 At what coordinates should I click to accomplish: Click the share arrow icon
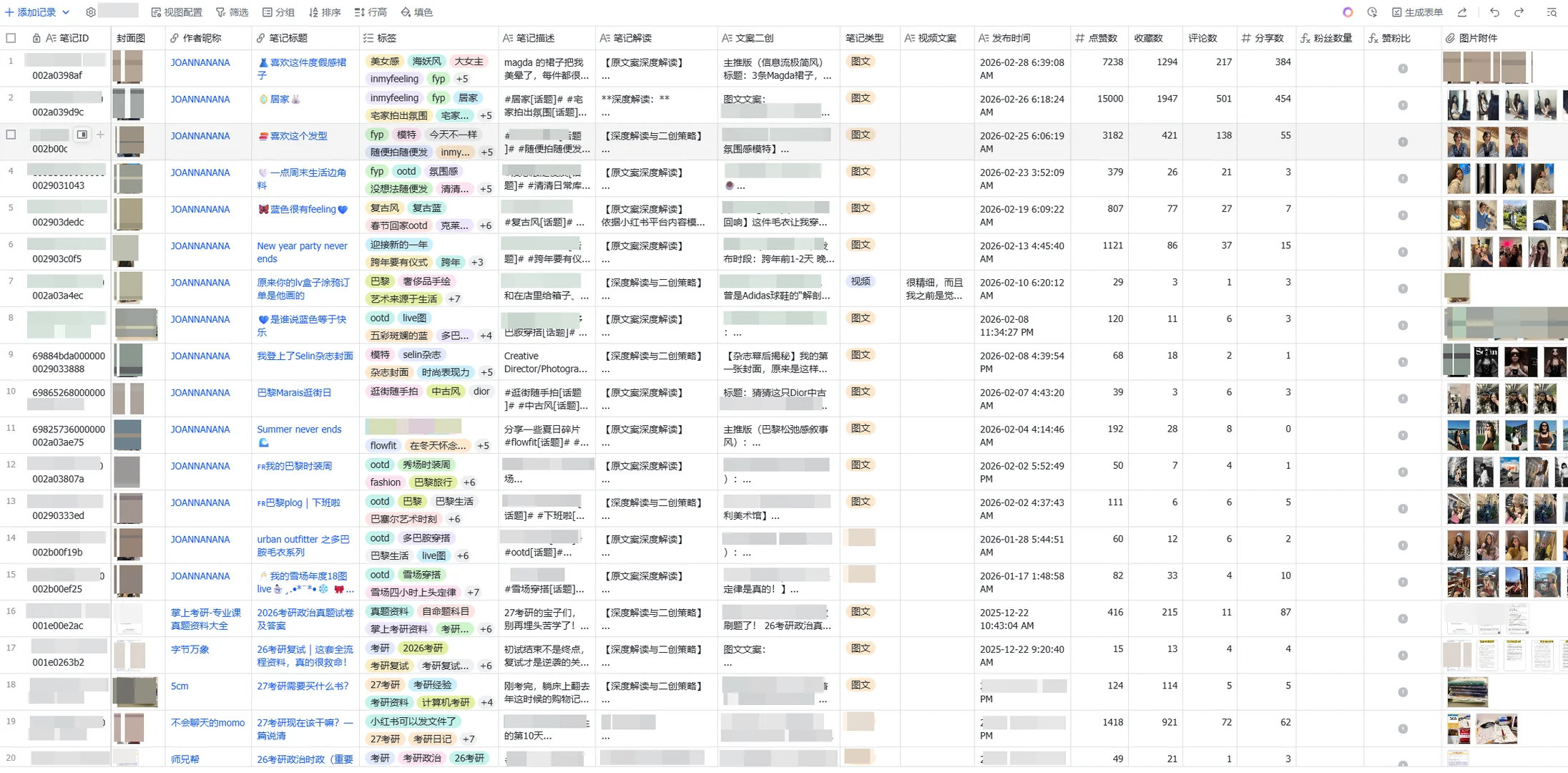1462,12
